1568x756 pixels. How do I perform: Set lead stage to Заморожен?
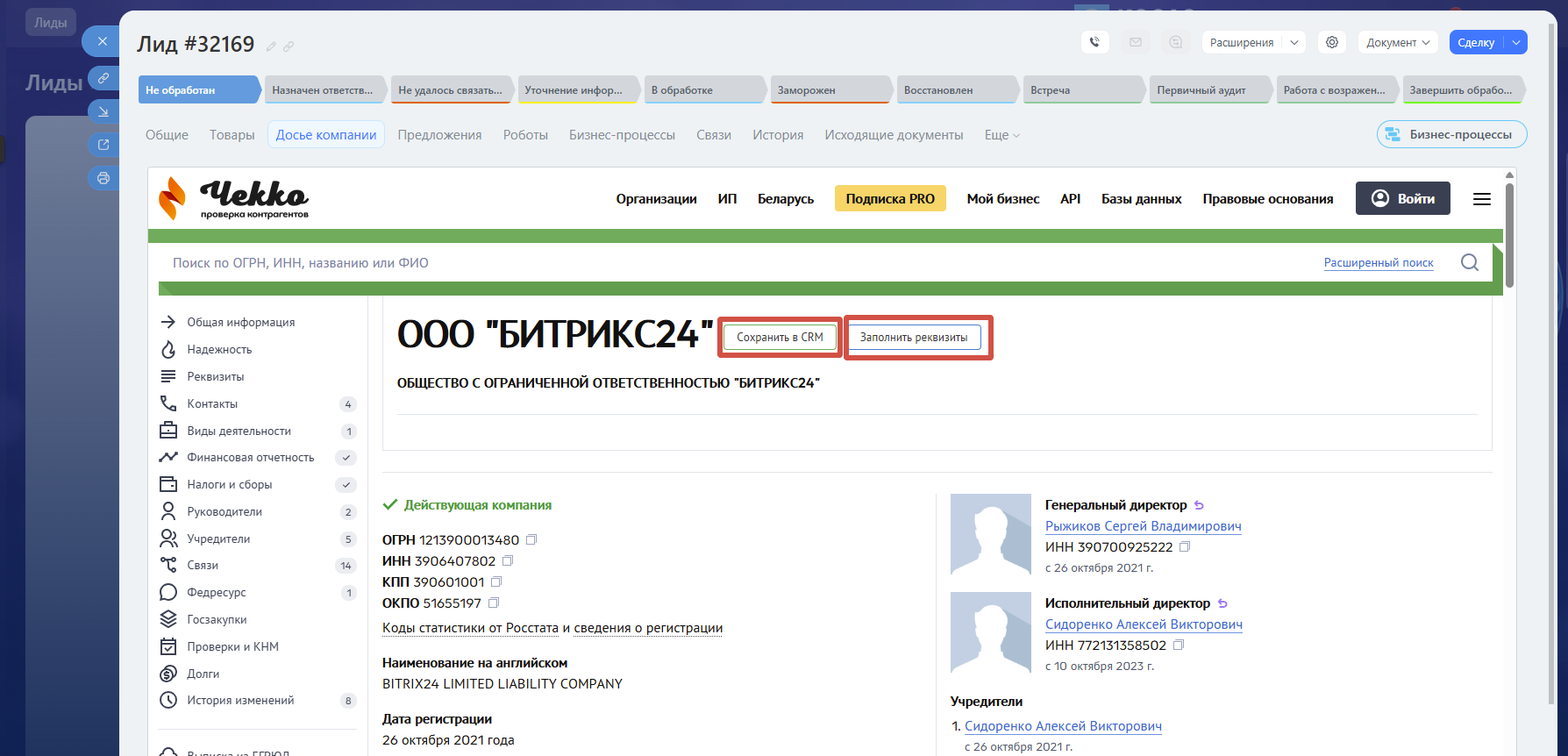pos(831,89)
